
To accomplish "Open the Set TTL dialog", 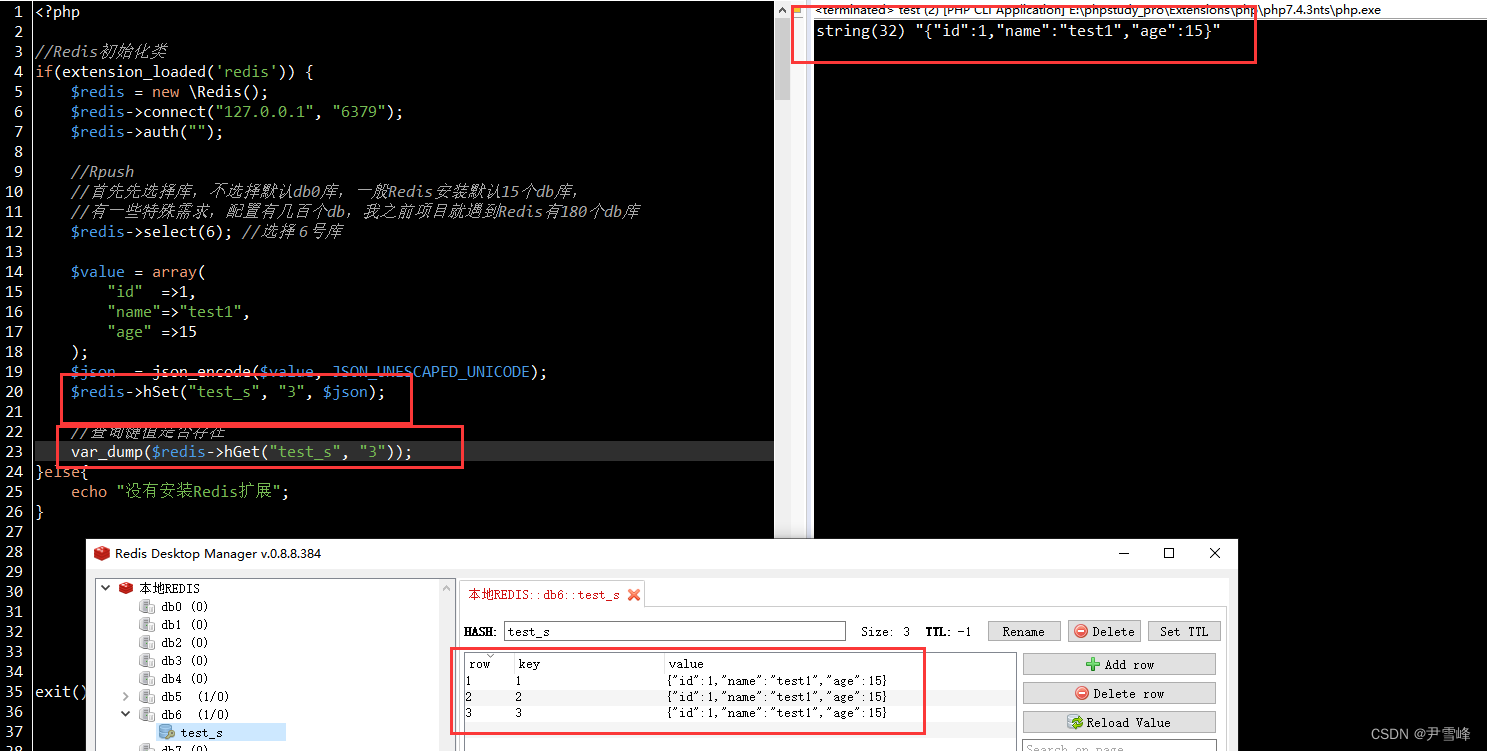I will pos(1184,631).
